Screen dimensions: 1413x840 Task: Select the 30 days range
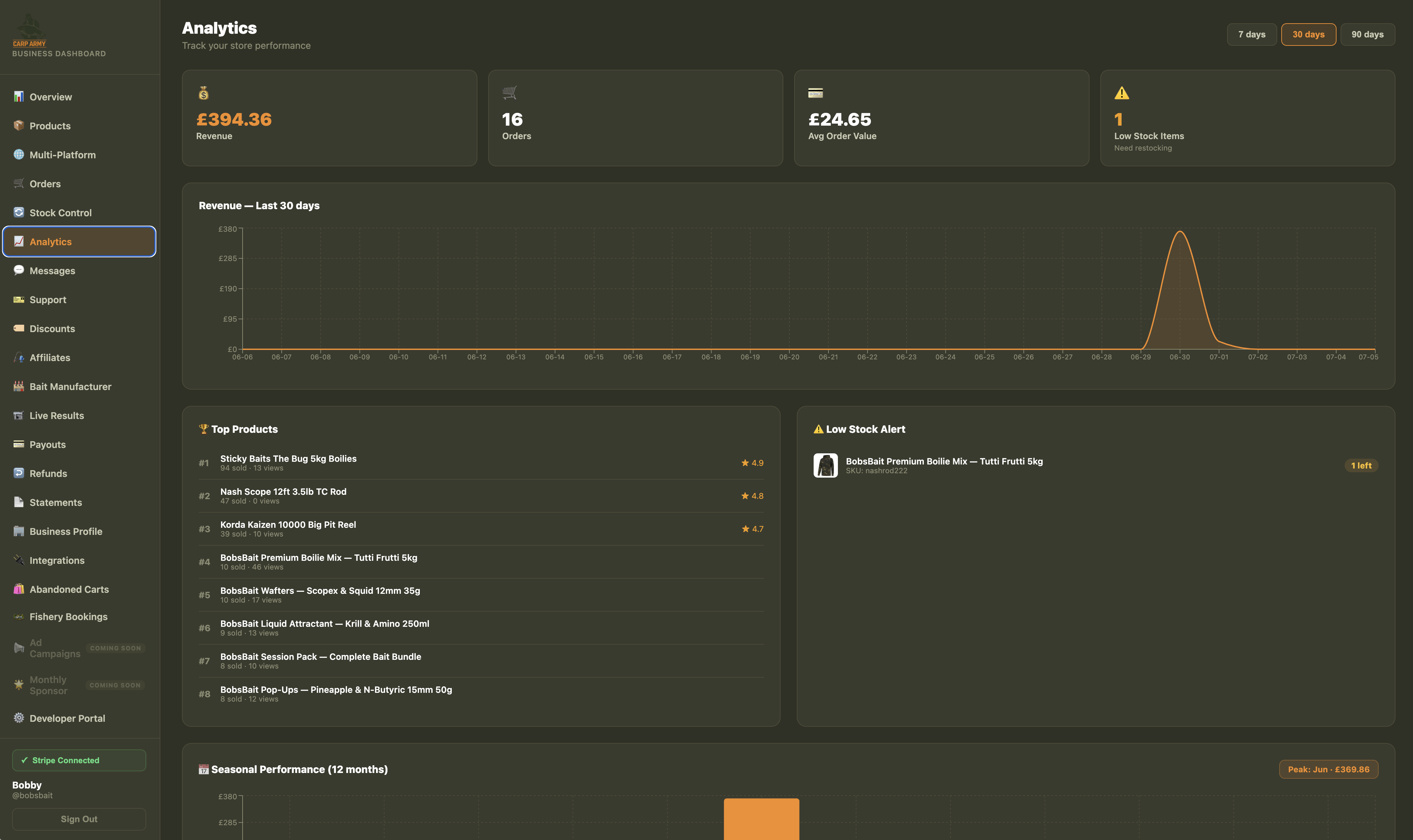(1308, 35)
